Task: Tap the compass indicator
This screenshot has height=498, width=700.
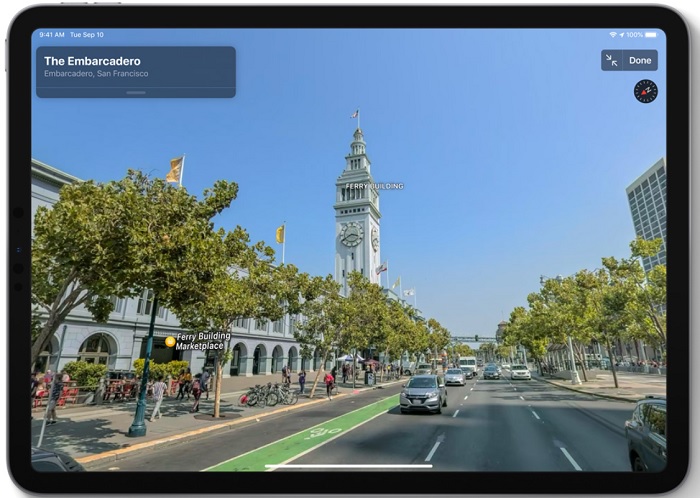Action: (x=646, y=91)
